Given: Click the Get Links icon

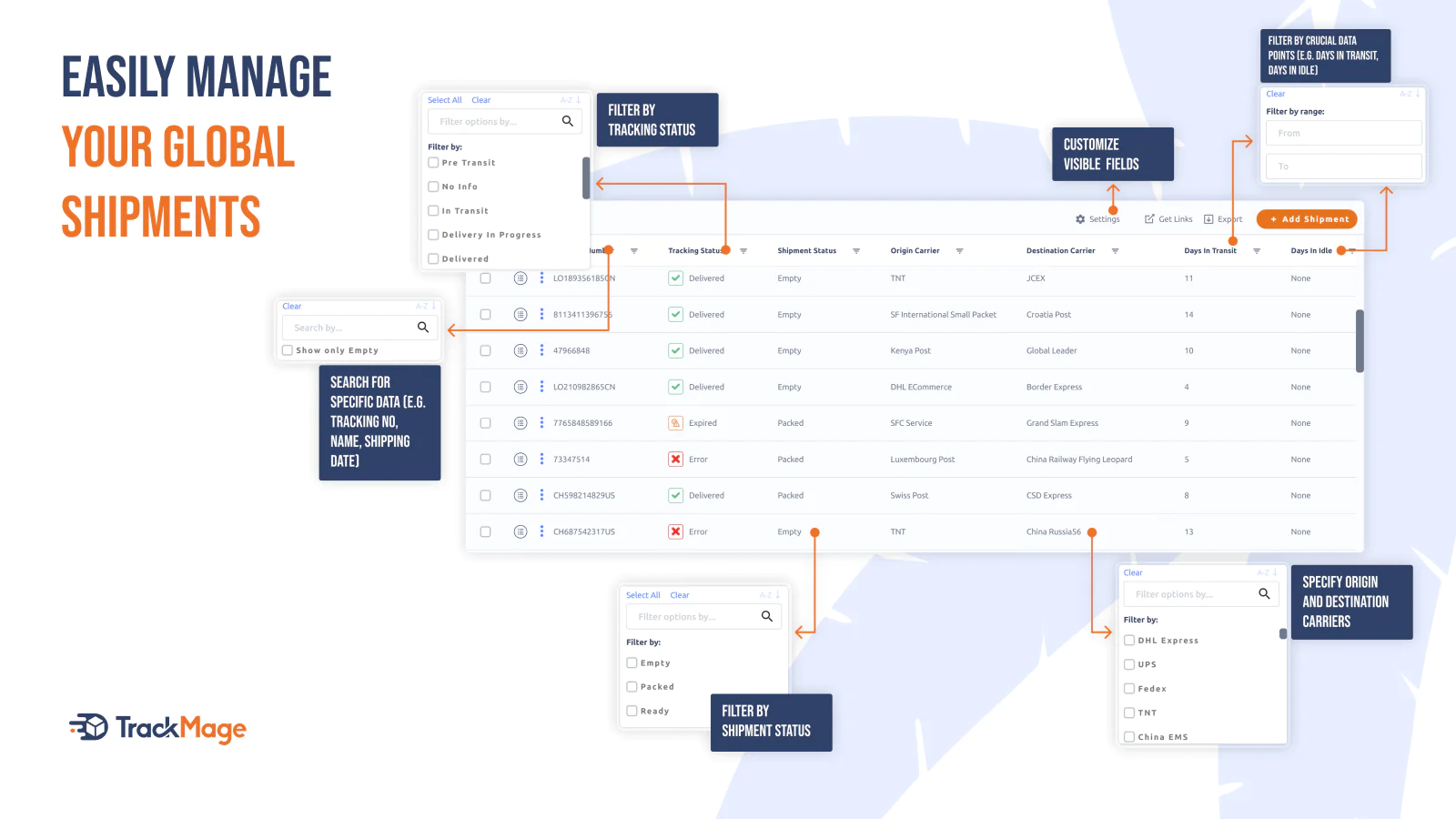Looking at the screenshot, I should 1149,219.
